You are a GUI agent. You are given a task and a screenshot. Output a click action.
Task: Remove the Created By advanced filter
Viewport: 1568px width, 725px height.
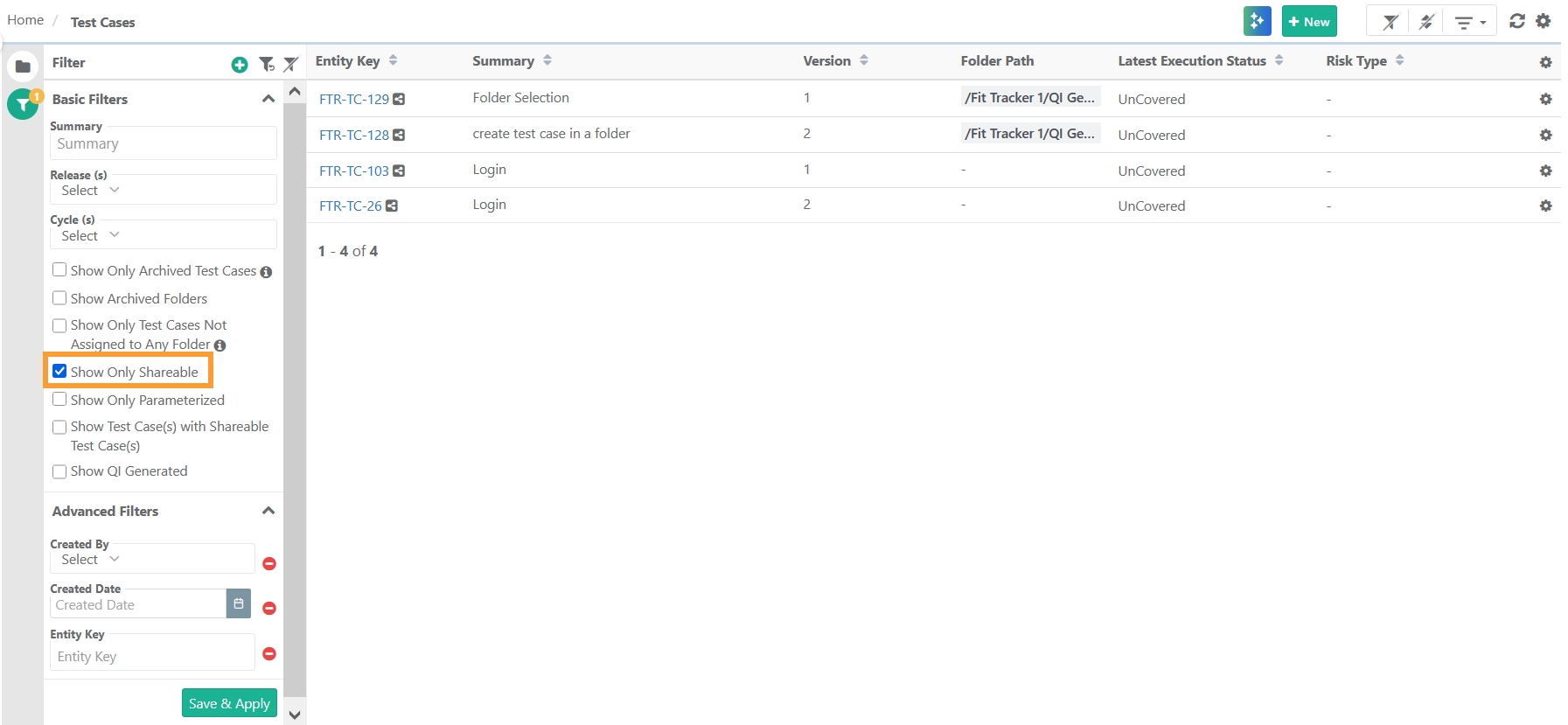pyautogui.click(x=269, y=563)
